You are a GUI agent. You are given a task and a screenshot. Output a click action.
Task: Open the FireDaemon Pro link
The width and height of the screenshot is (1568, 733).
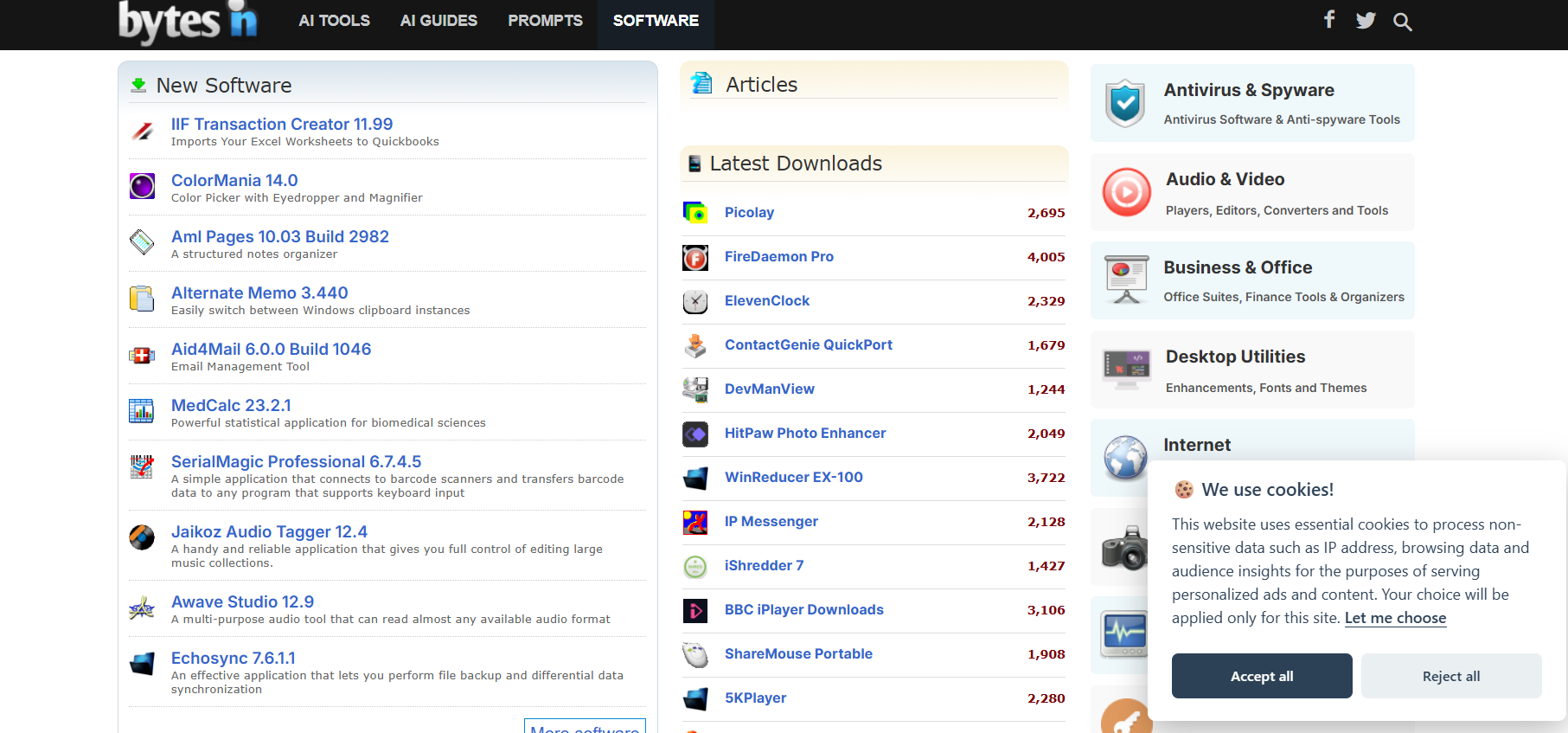pos(779,256)
